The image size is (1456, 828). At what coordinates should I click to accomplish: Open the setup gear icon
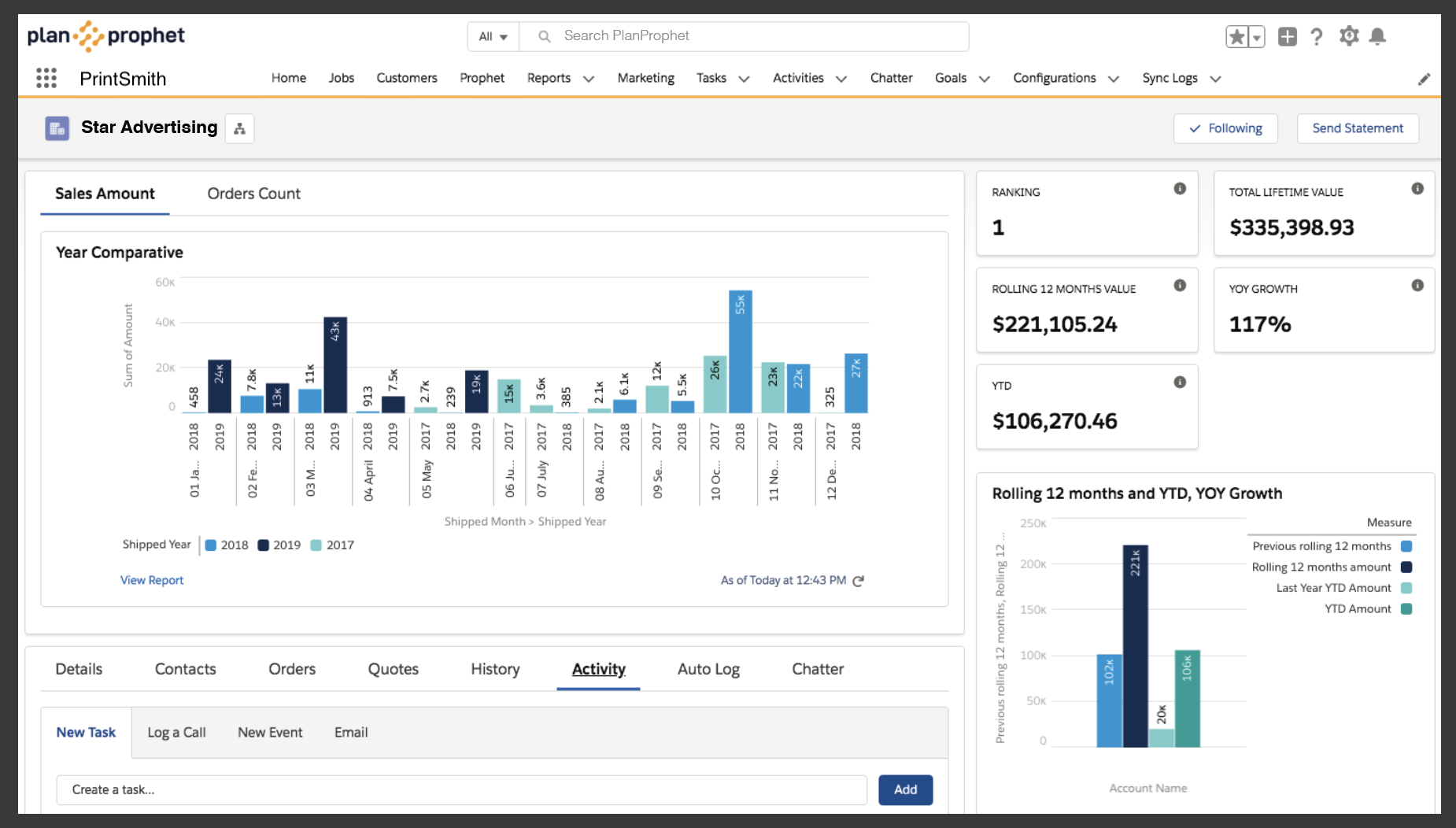[x=1349, y=36]
